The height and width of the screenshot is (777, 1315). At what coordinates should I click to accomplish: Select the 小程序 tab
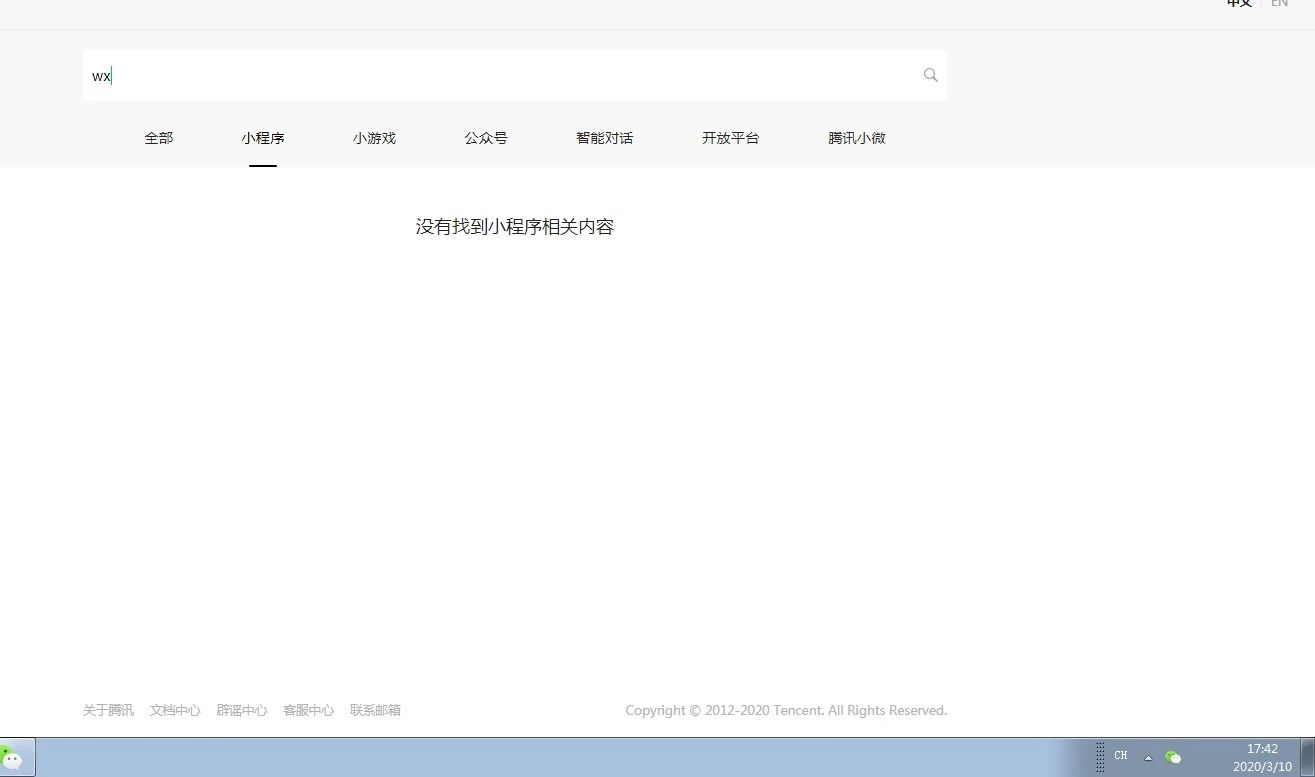[x=263, y=138]
